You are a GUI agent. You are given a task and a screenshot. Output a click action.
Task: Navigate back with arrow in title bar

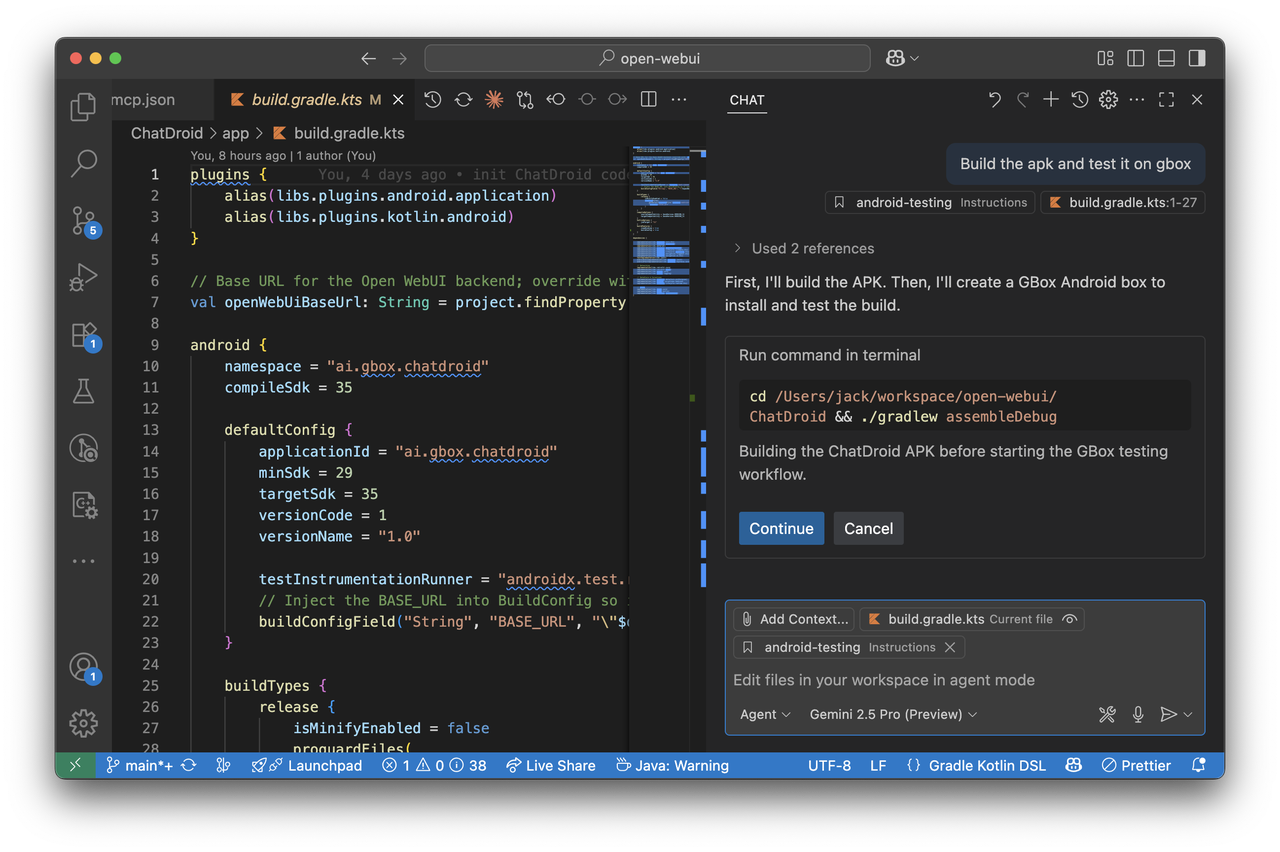368,58
